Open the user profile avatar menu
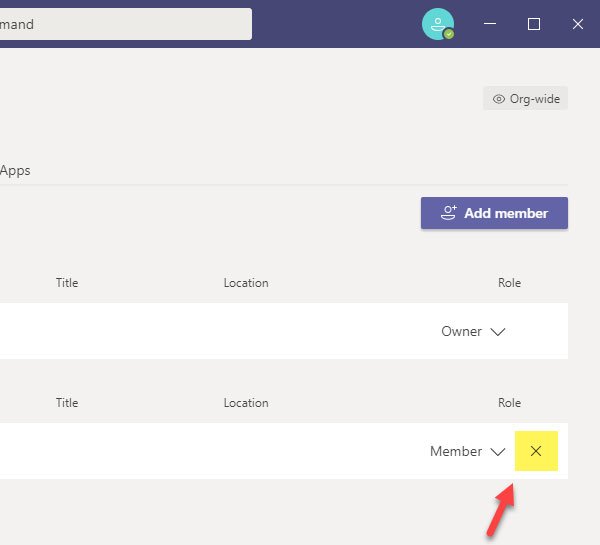600x545 pixels. pyautogui.click(x=438, y=24)
